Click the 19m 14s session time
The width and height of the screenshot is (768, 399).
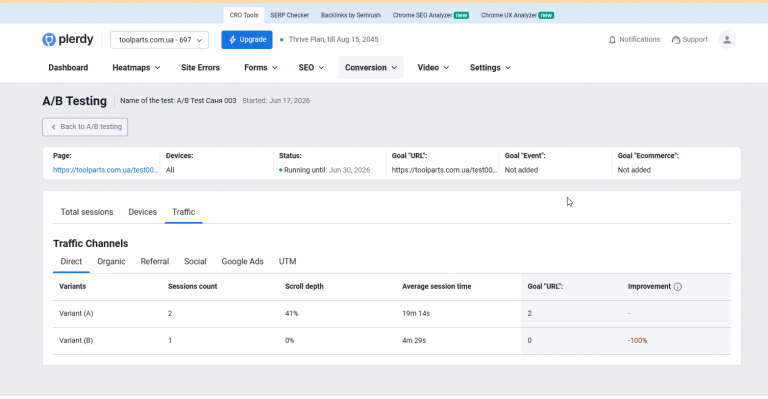click(416, 313)
